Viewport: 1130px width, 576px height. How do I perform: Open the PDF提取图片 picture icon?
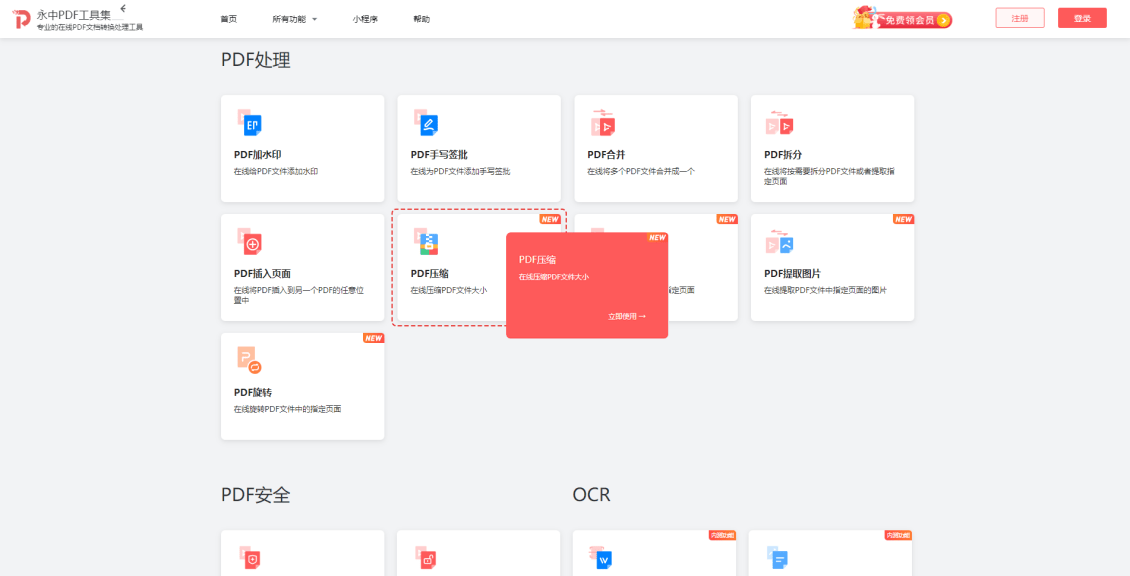click(x=780, y=242)
